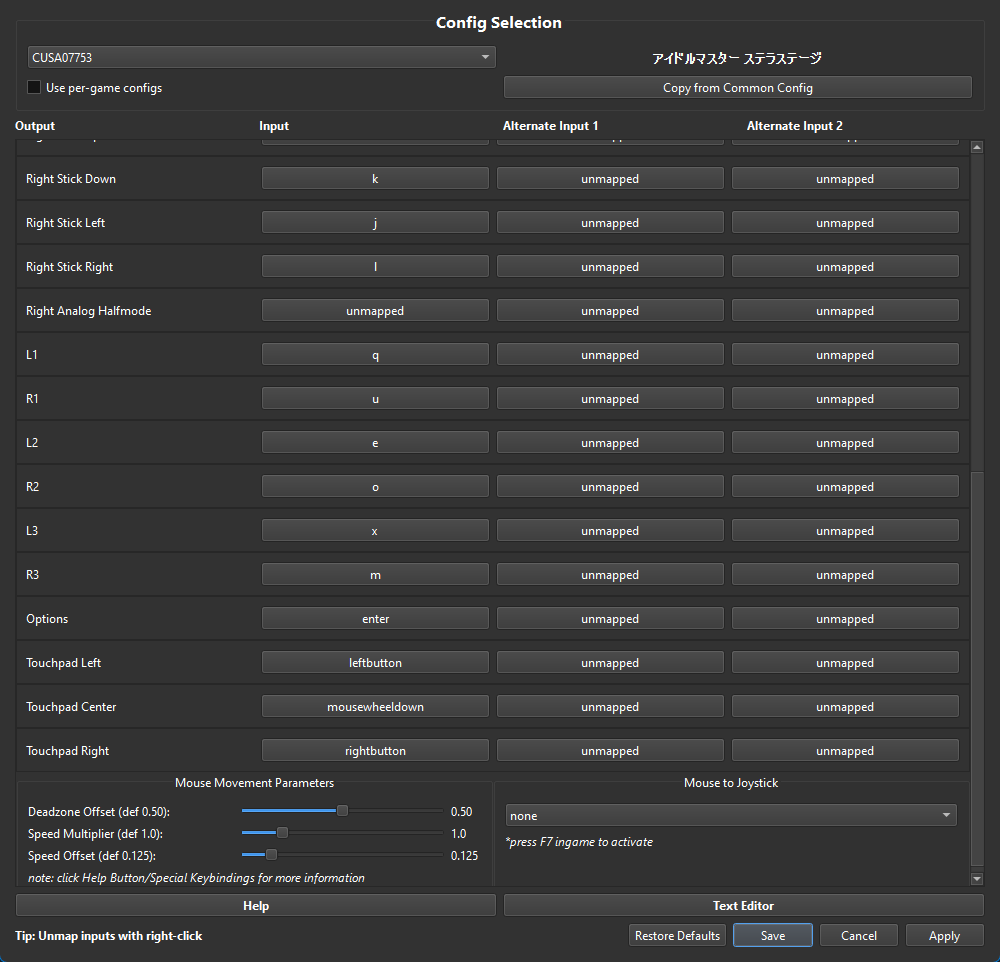Viewport: 1000px width, 962px height.
Task: Adjust the Deadzone Offset slider
Action: 342,811
